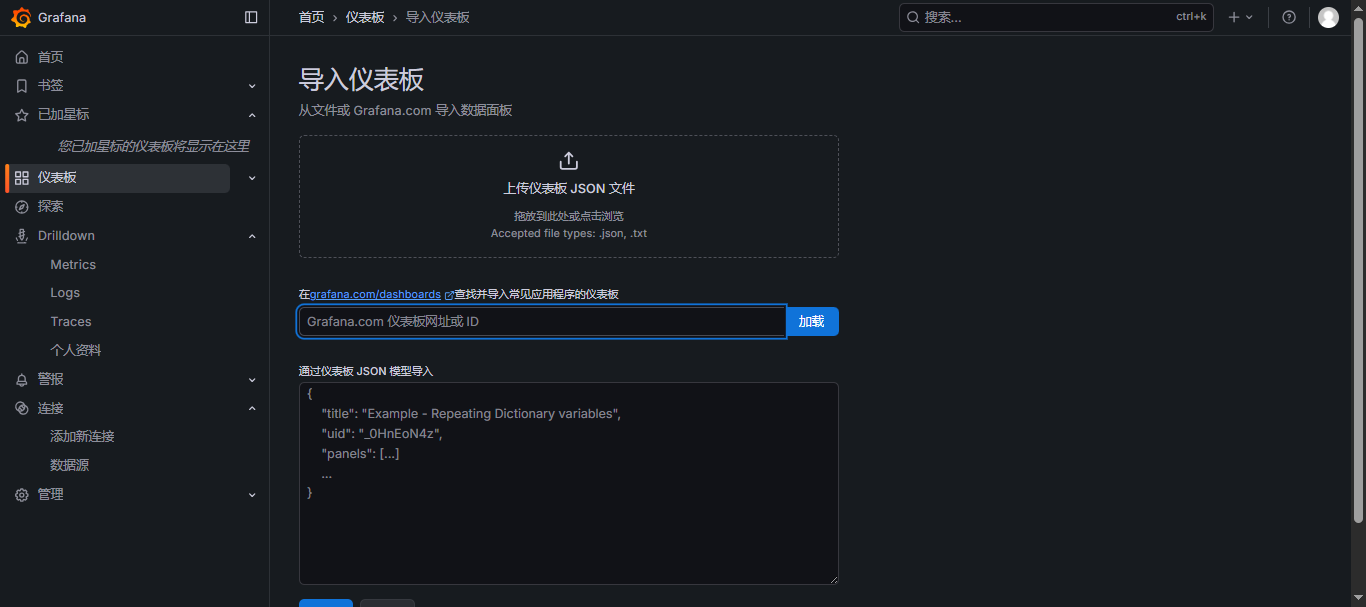Click the search magnifier icon
Image resolution: width=1366 pixels, height=607 pixels.
pos(913,17)
